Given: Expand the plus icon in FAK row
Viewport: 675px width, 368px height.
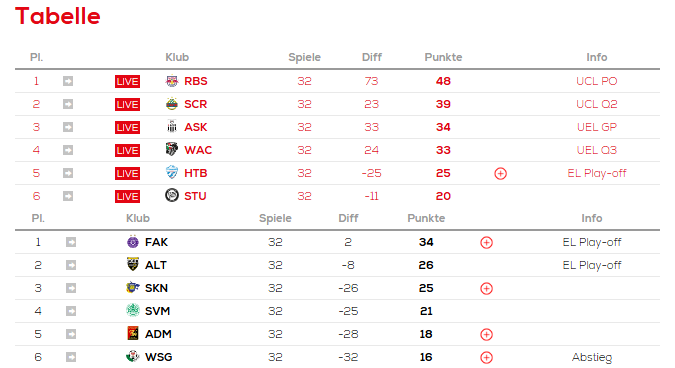Looking at the screenshot, I should (x=486, y=243).
